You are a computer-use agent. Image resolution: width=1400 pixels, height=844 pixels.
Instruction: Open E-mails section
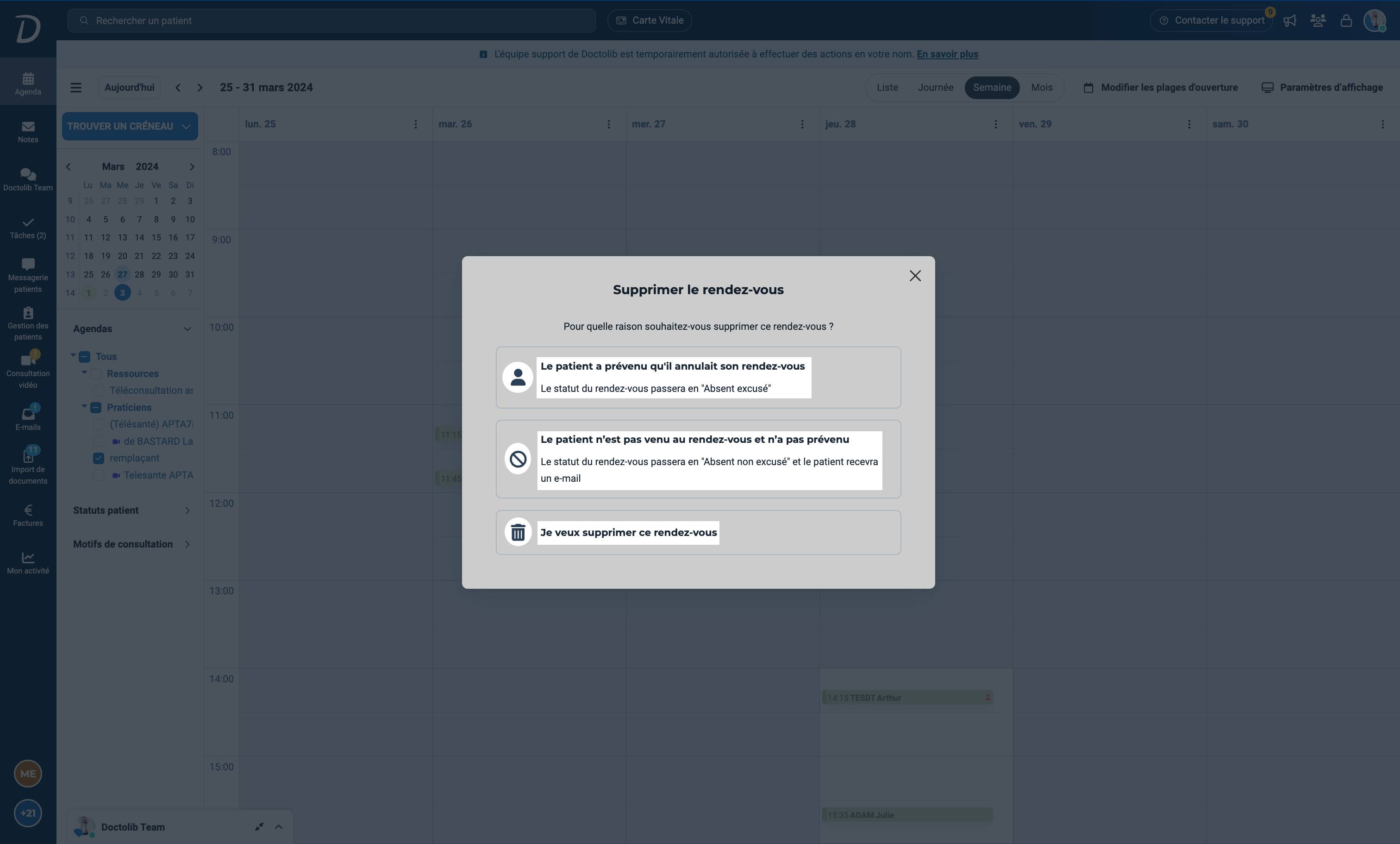point(28,419)
